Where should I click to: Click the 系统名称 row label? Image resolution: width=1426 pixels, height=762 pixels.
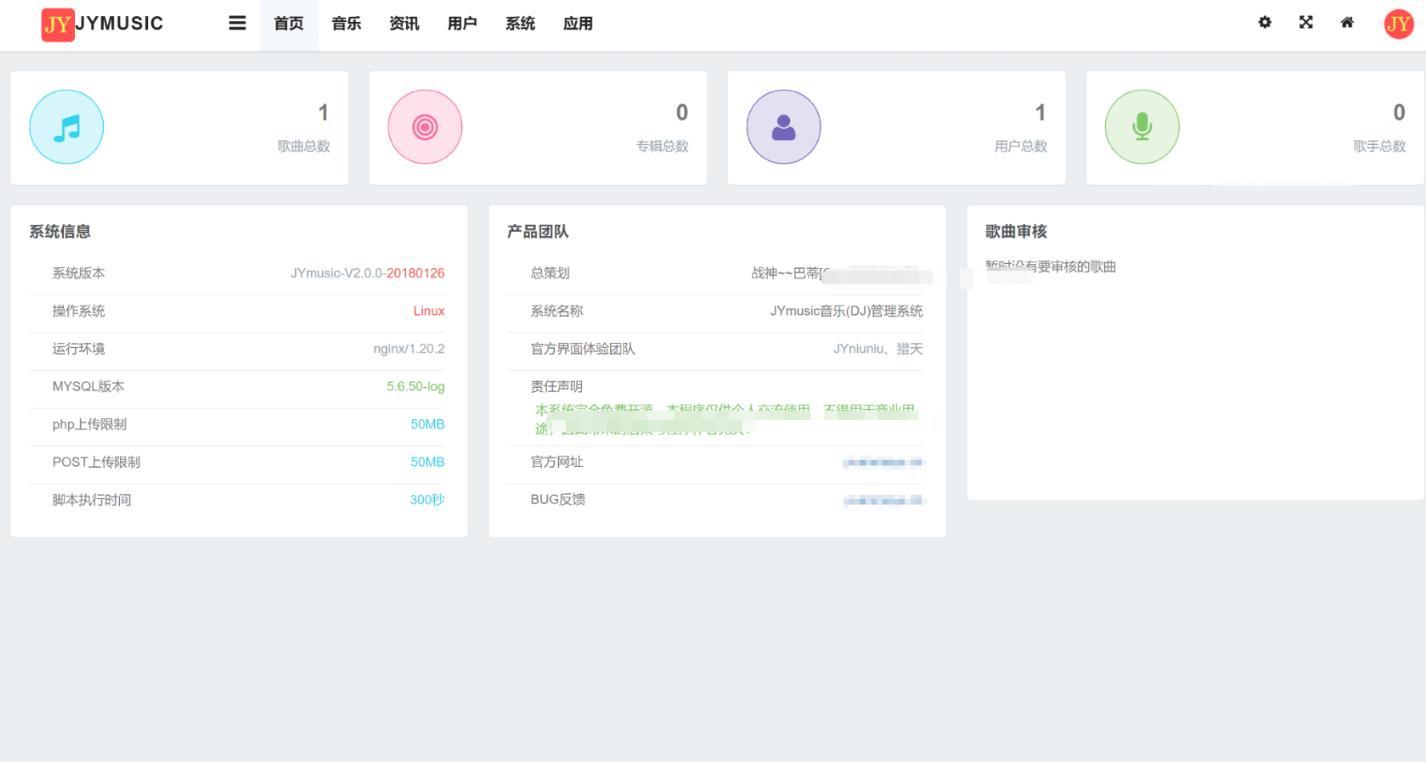(557, 311)
